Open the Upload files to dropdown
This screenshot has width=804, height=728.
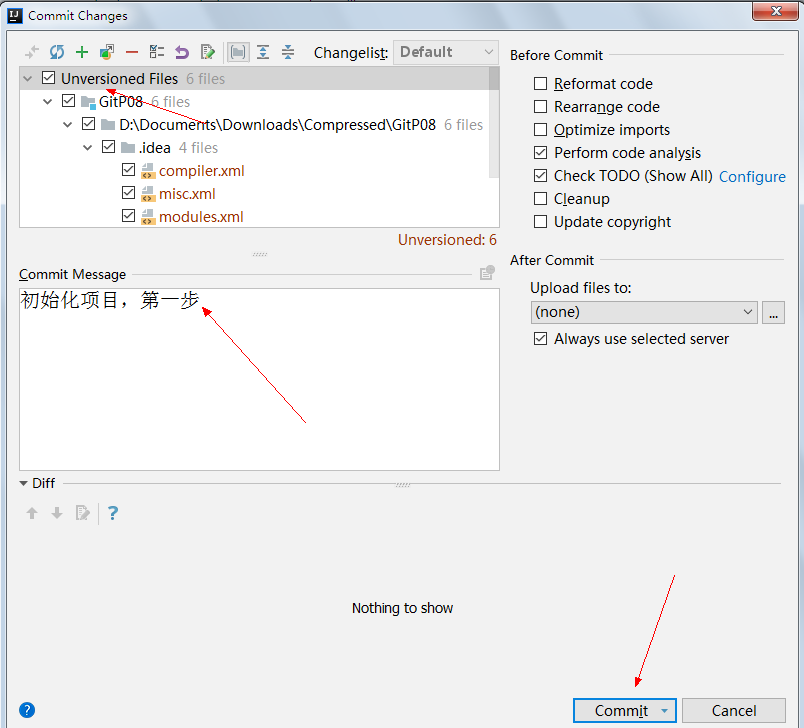(x=644, y=312)
